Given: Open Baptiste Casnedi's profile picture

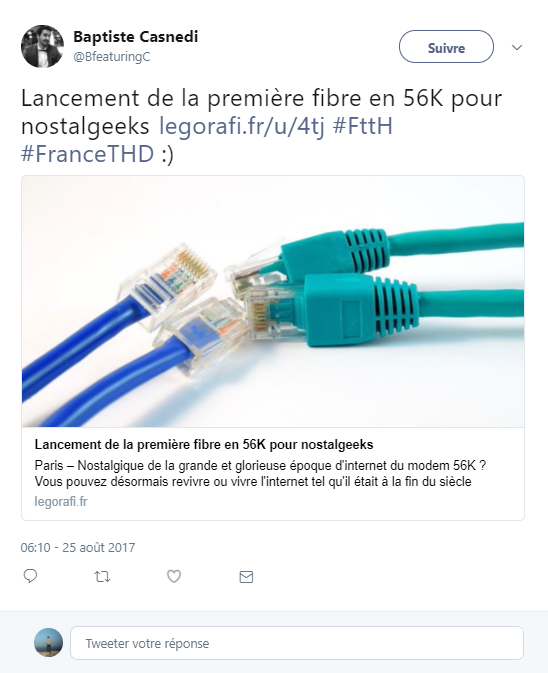Looking at the screenshot, I should (42, 46).
